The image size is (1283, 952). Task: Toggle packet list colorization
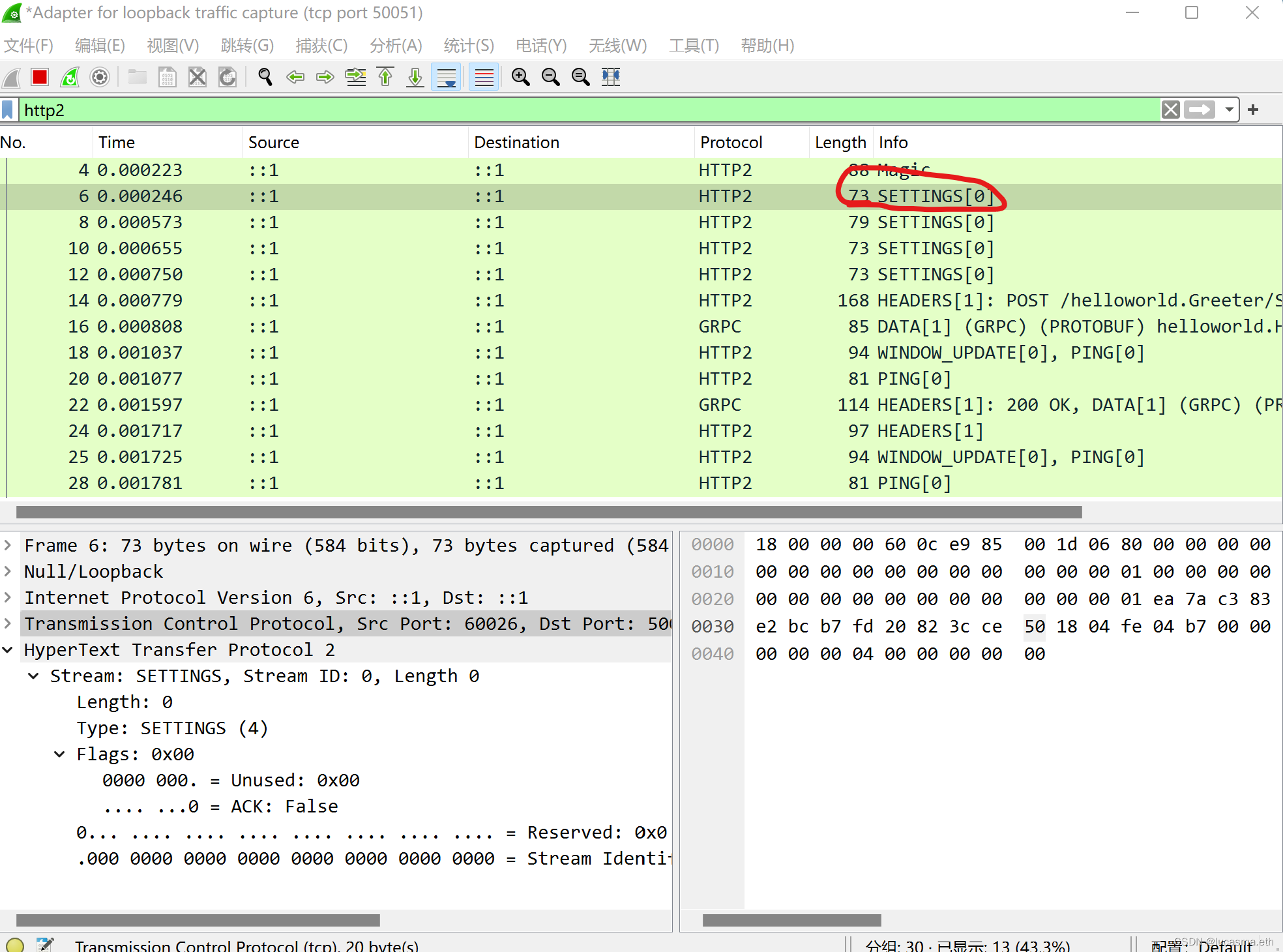tap(484, 78)
